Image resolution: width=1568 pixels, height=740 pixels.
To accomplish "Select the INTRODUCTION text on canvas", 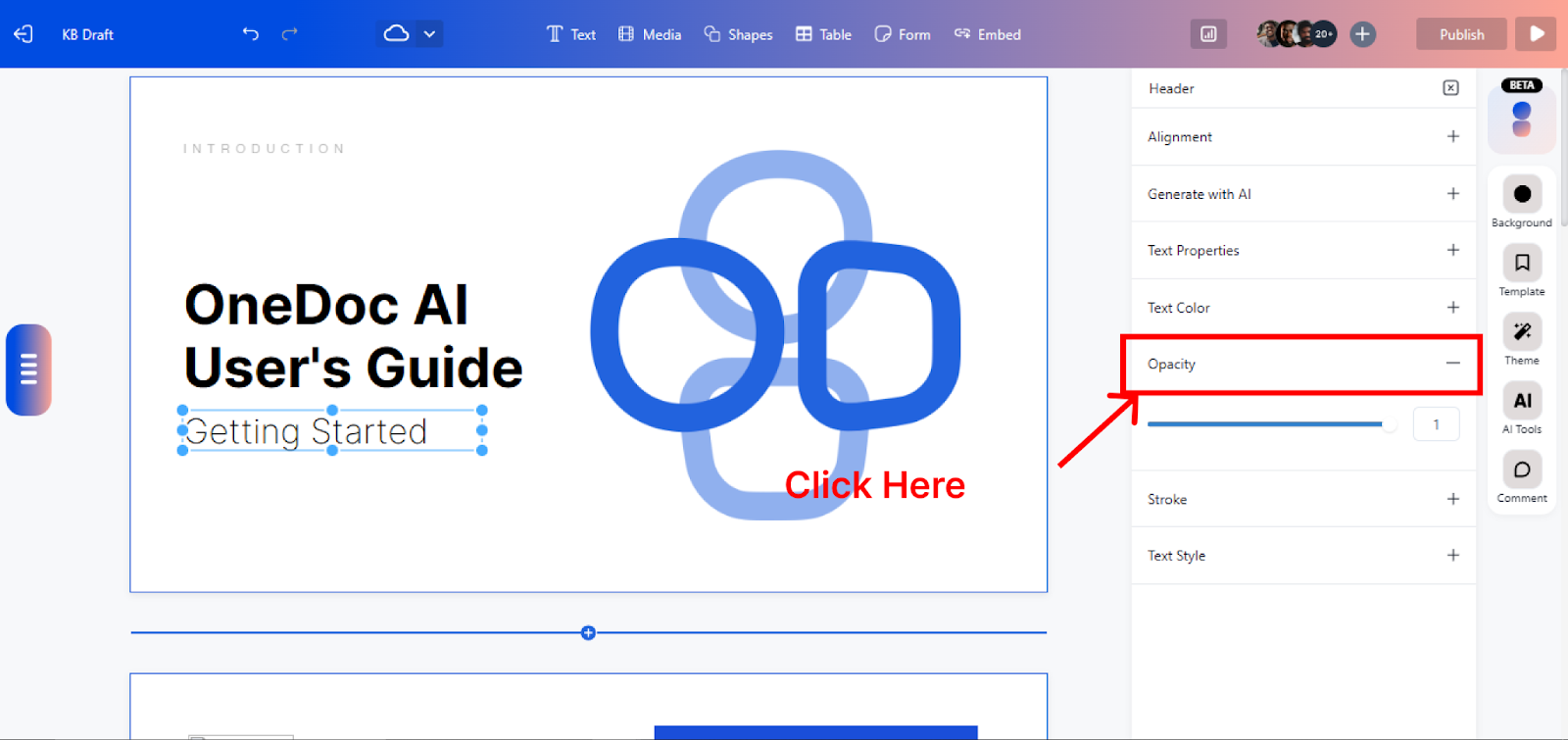I will pyautogui.click(x=264, y=149).
